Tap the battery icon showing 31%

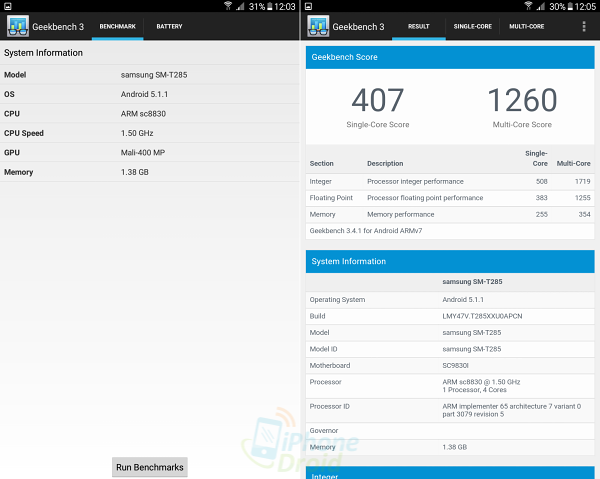[269, 6]
